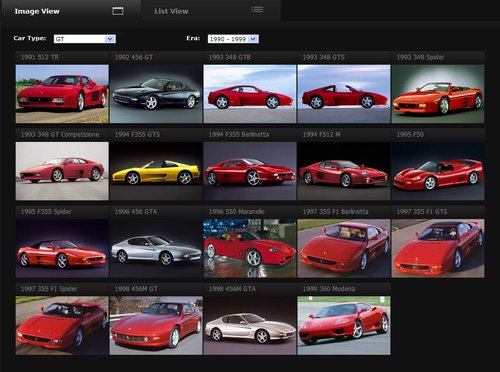Click the '1995 F50' title

point(410,134)
